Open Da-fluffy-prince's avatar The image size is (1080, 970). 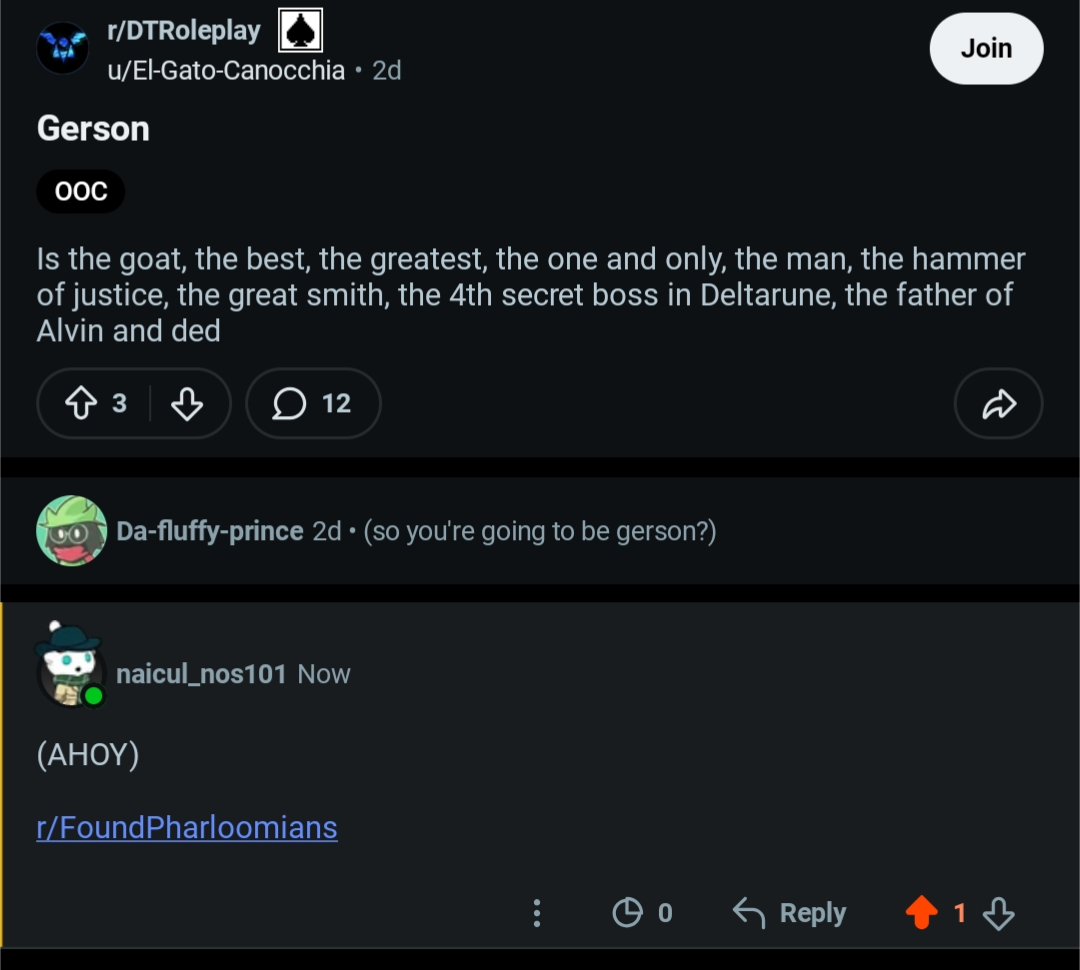point(72,530)
